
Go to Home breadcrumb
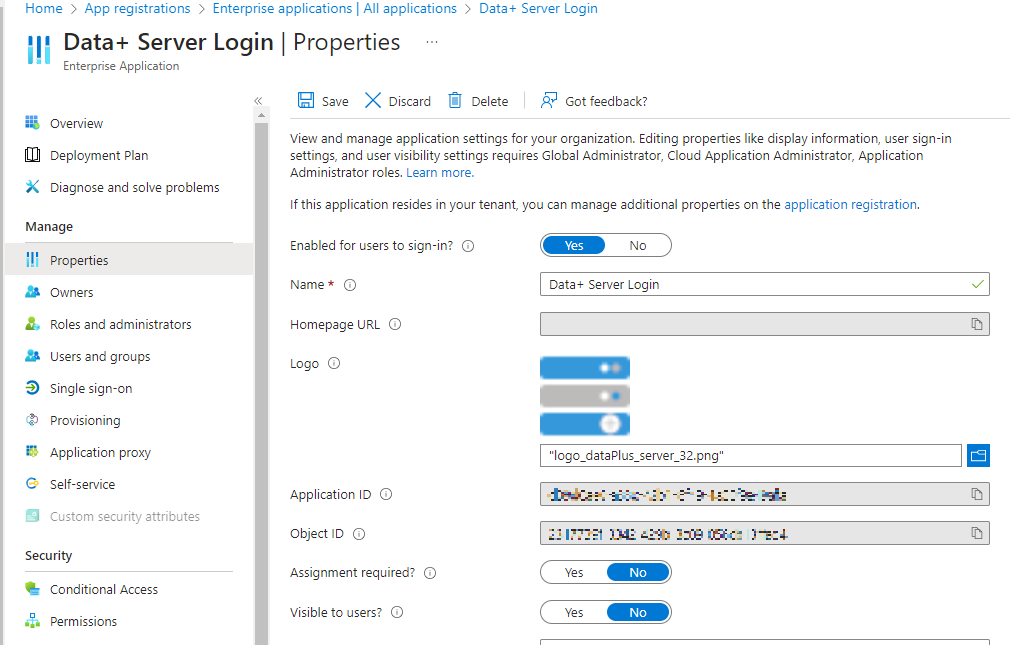pyautogui.click(x=44, y=8)
